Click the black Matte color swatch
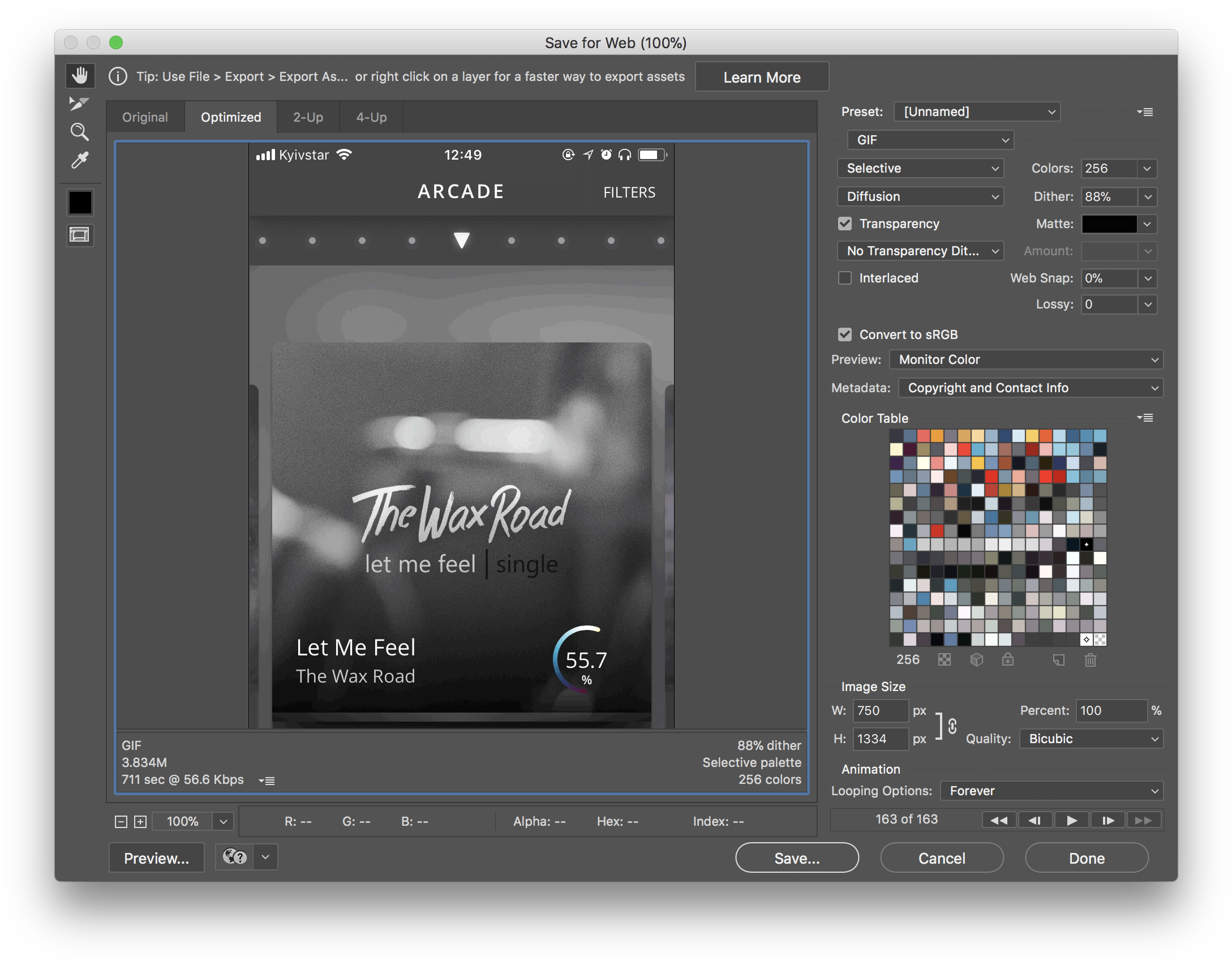Viewport: 1232px width, 965px height. click(1109, 224)
